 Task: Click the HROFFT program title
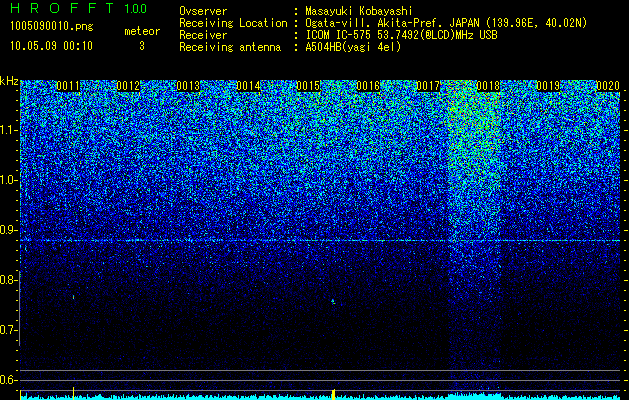point(62,8)
